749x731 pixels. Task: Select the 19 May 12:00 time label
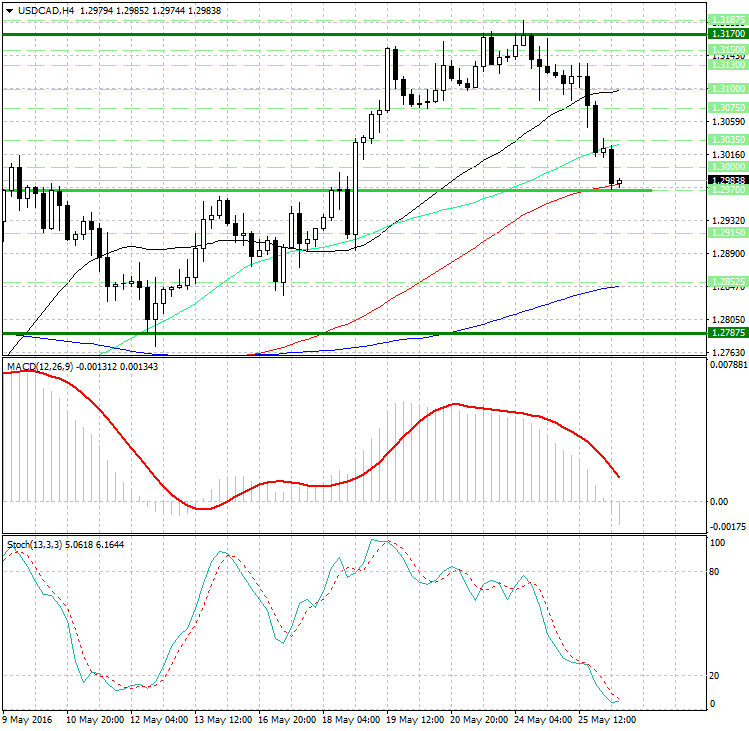coord(416,718)
